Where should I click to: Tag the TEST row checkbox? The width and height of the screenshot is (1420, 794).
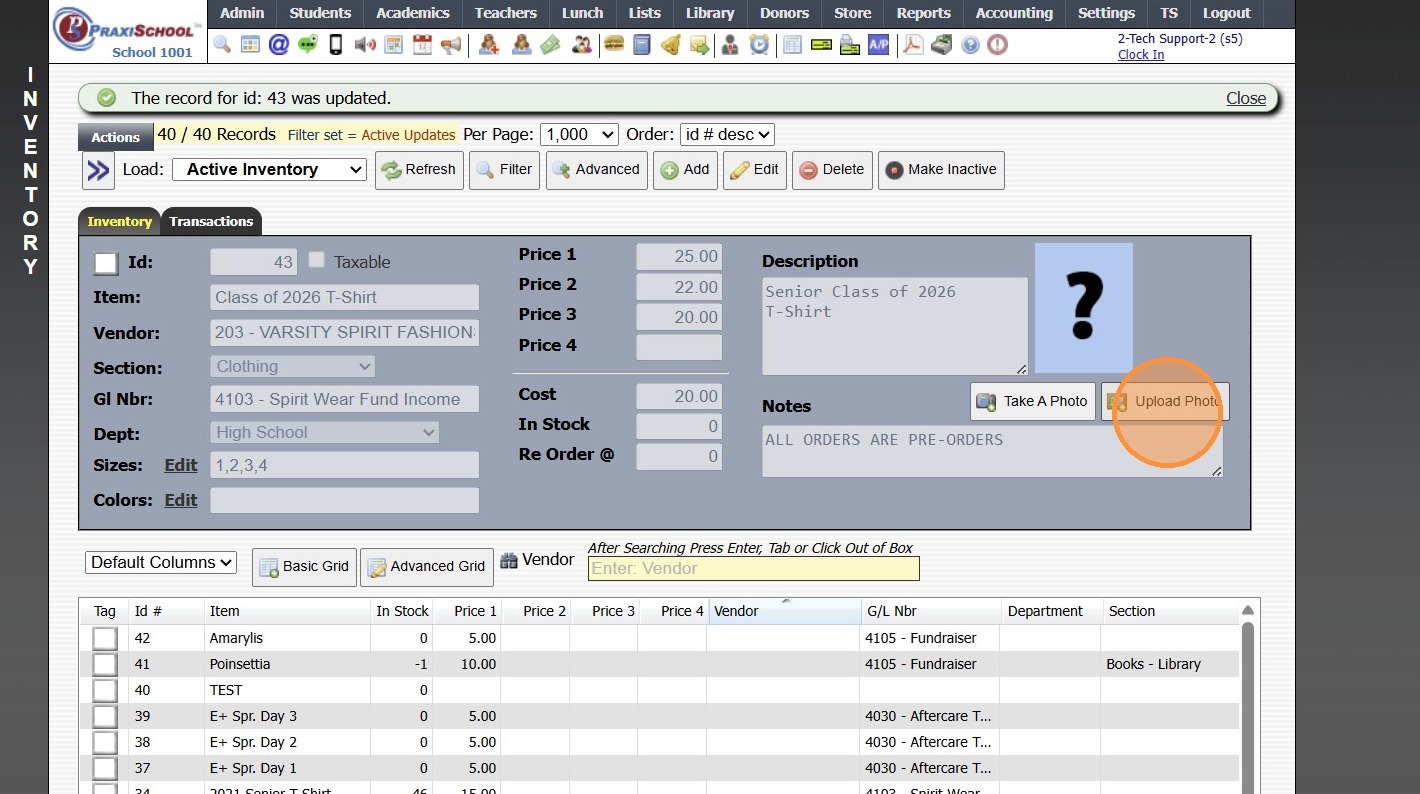(105, 690)
